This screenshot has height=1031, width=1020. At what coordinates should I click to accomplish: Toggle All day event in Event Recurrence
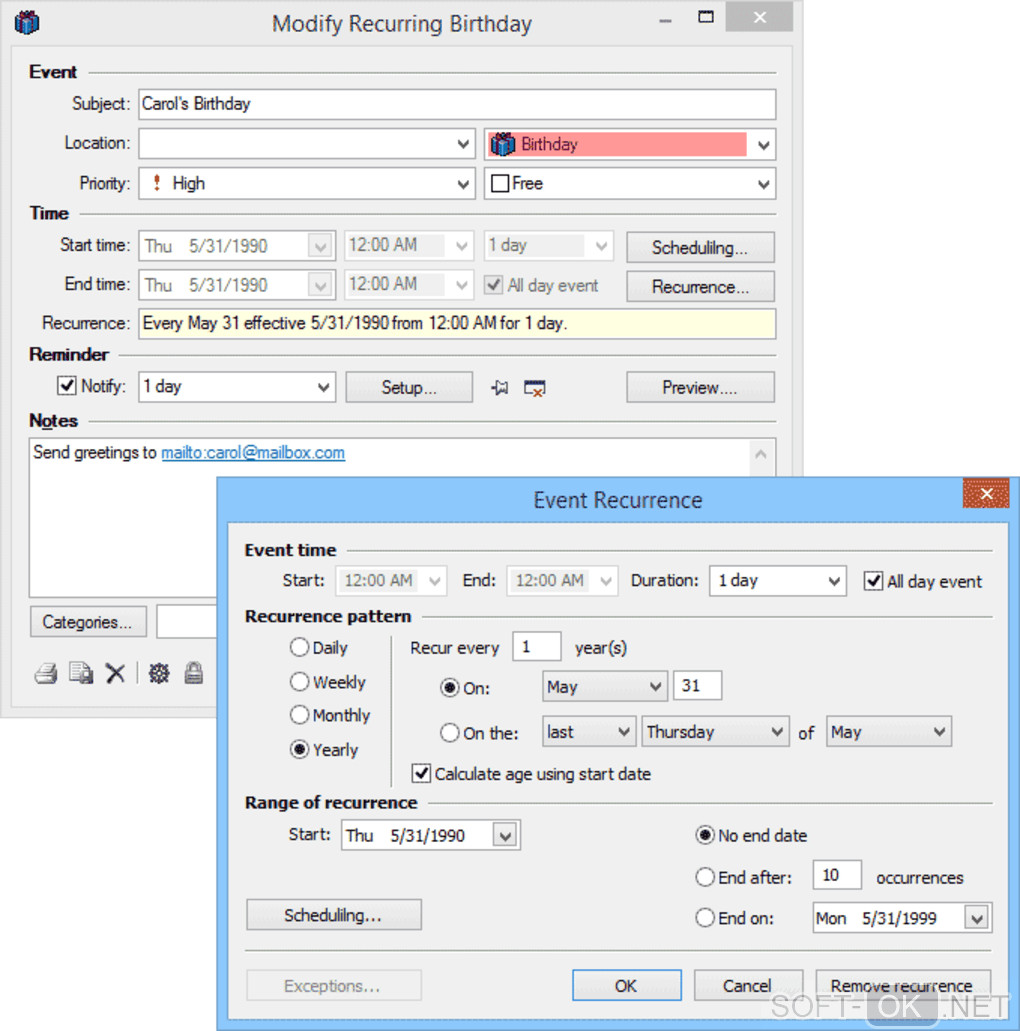[x=873, y=581]
